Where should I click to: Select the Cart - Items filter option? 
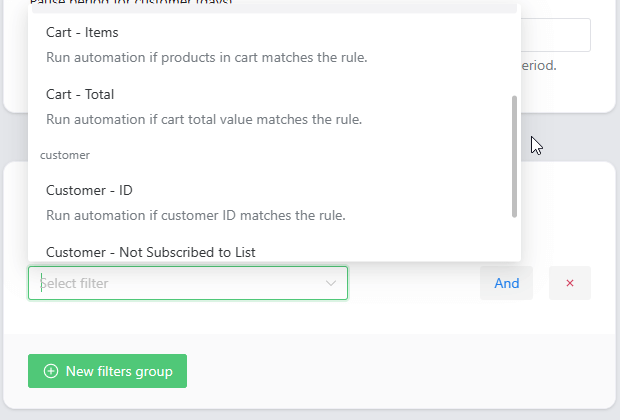click(274, 44)
